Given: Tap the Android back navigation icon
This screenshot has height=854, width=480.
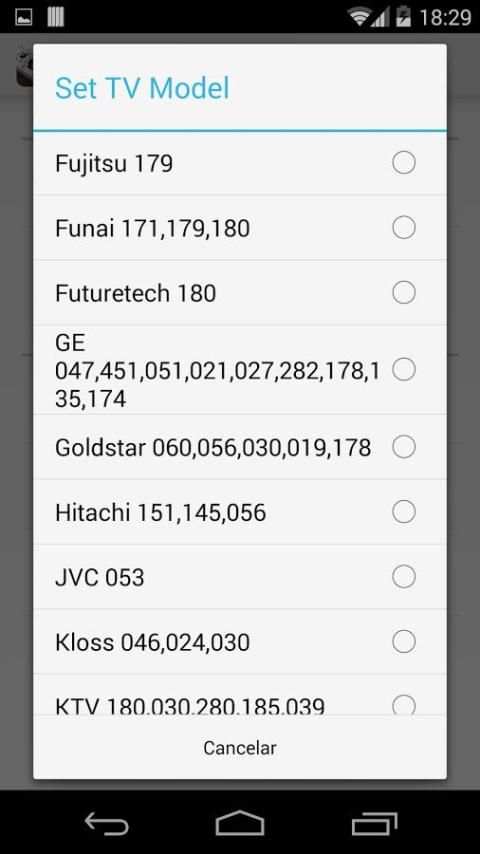Looking at the screenshot, I should pyautogui.click(x=107, y=822).
